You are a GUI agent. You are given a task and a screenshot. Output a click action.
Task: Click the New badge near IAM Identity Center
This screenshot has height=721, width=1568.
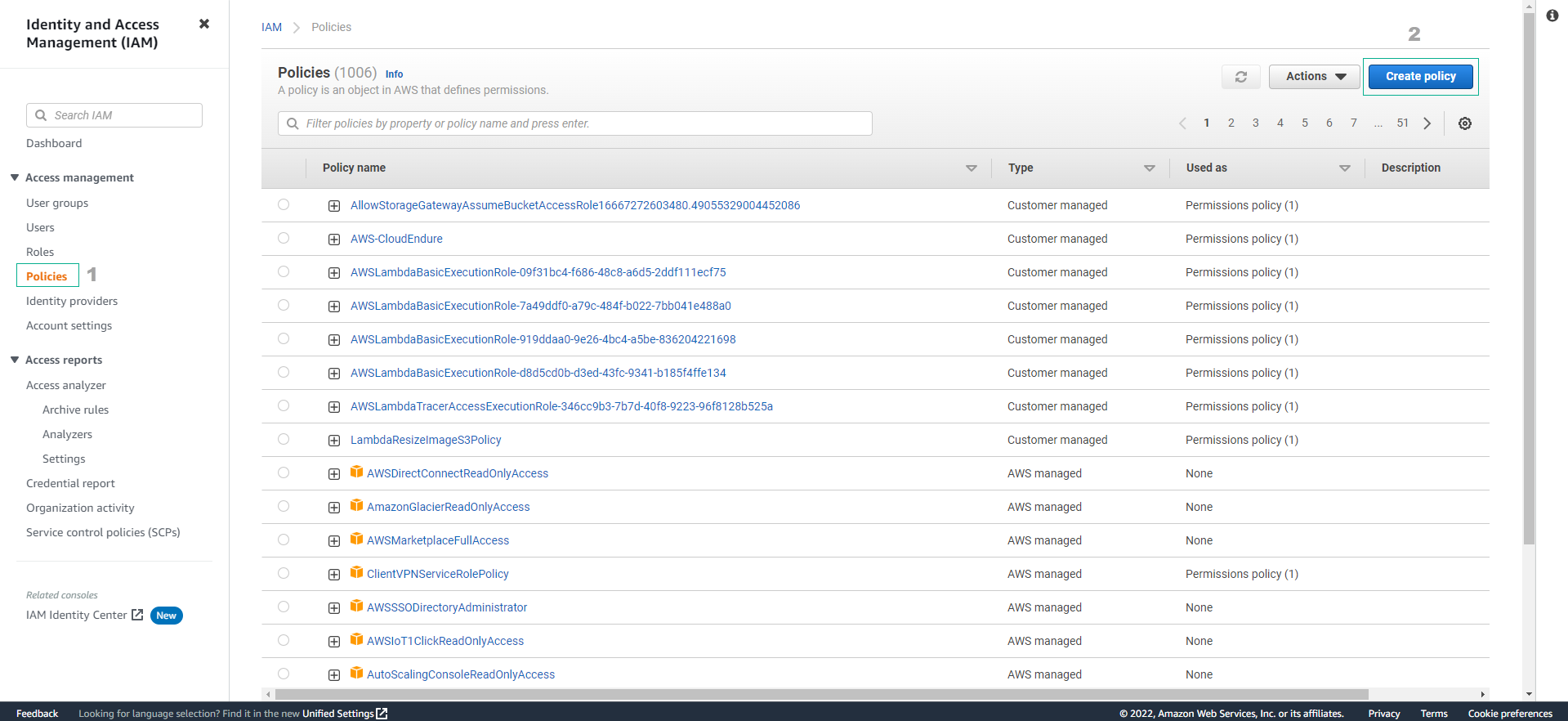(167, 616)
